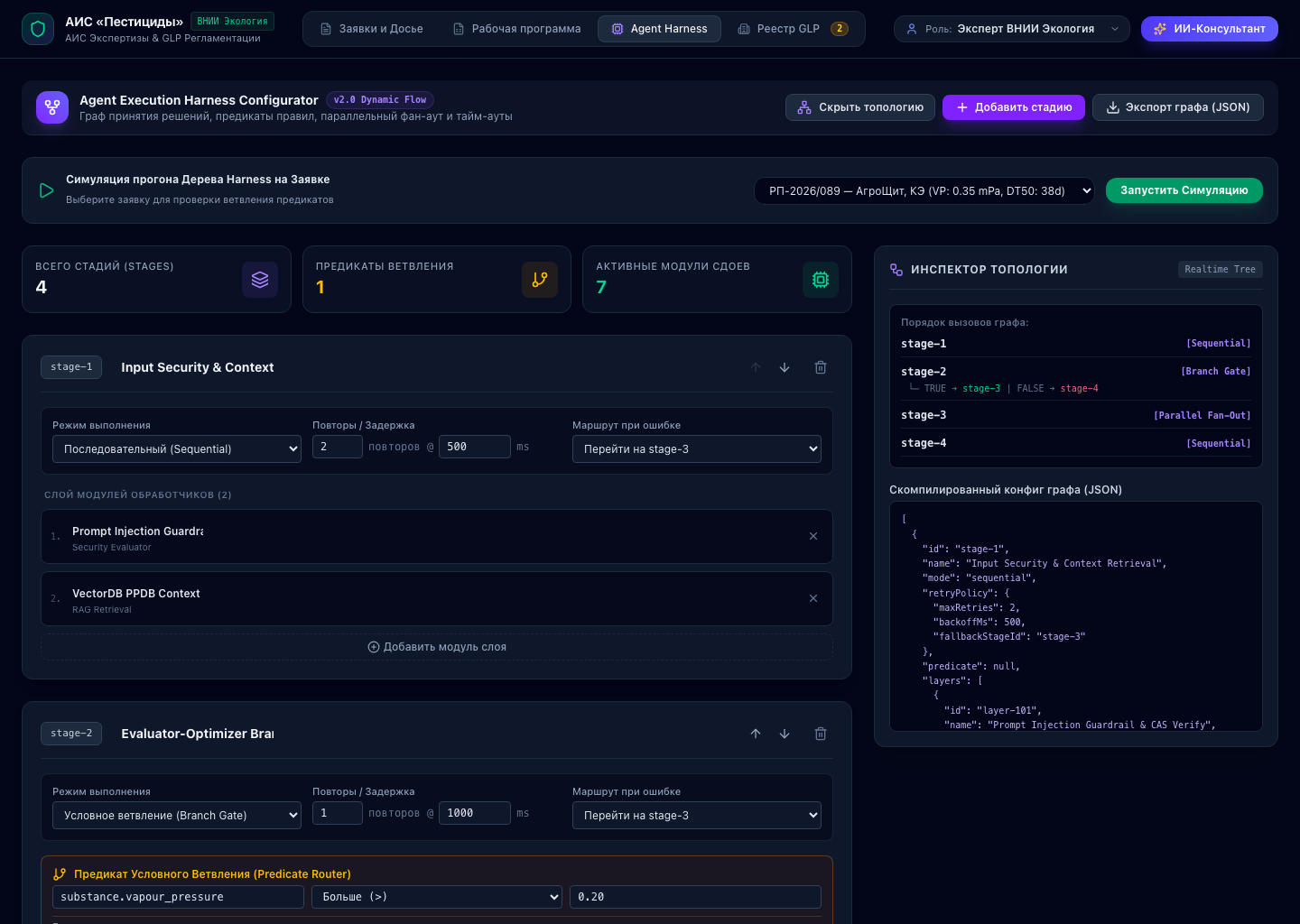Move stage-2 up with arrow icon

point(756,734)
